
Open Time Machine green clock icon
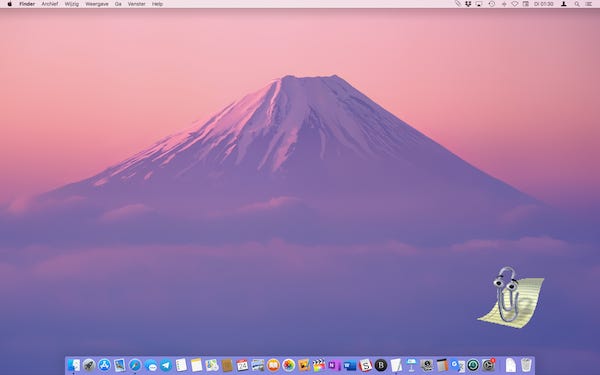point(473,365)
